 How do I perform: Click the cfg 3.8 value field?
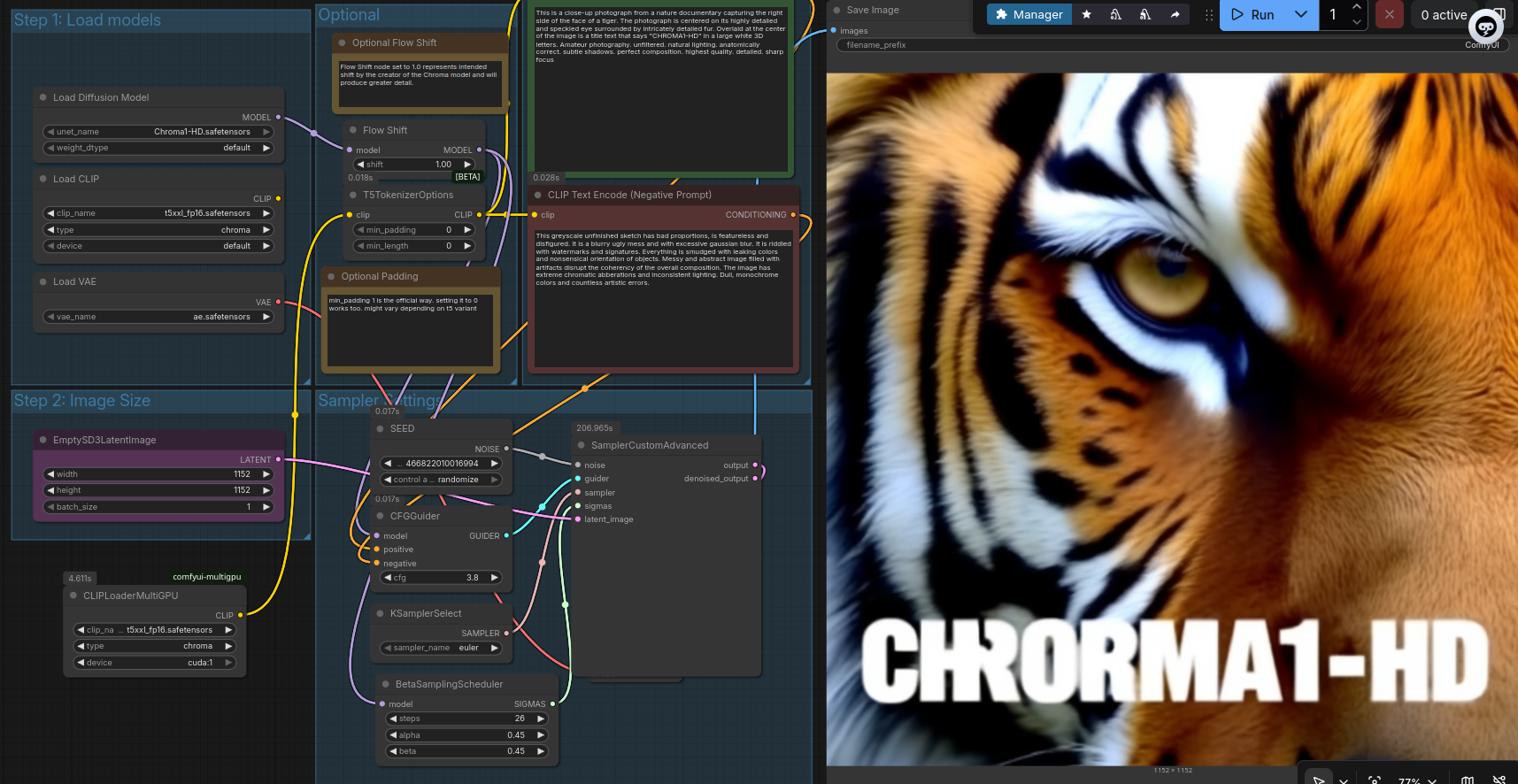[x=441, y=578]
